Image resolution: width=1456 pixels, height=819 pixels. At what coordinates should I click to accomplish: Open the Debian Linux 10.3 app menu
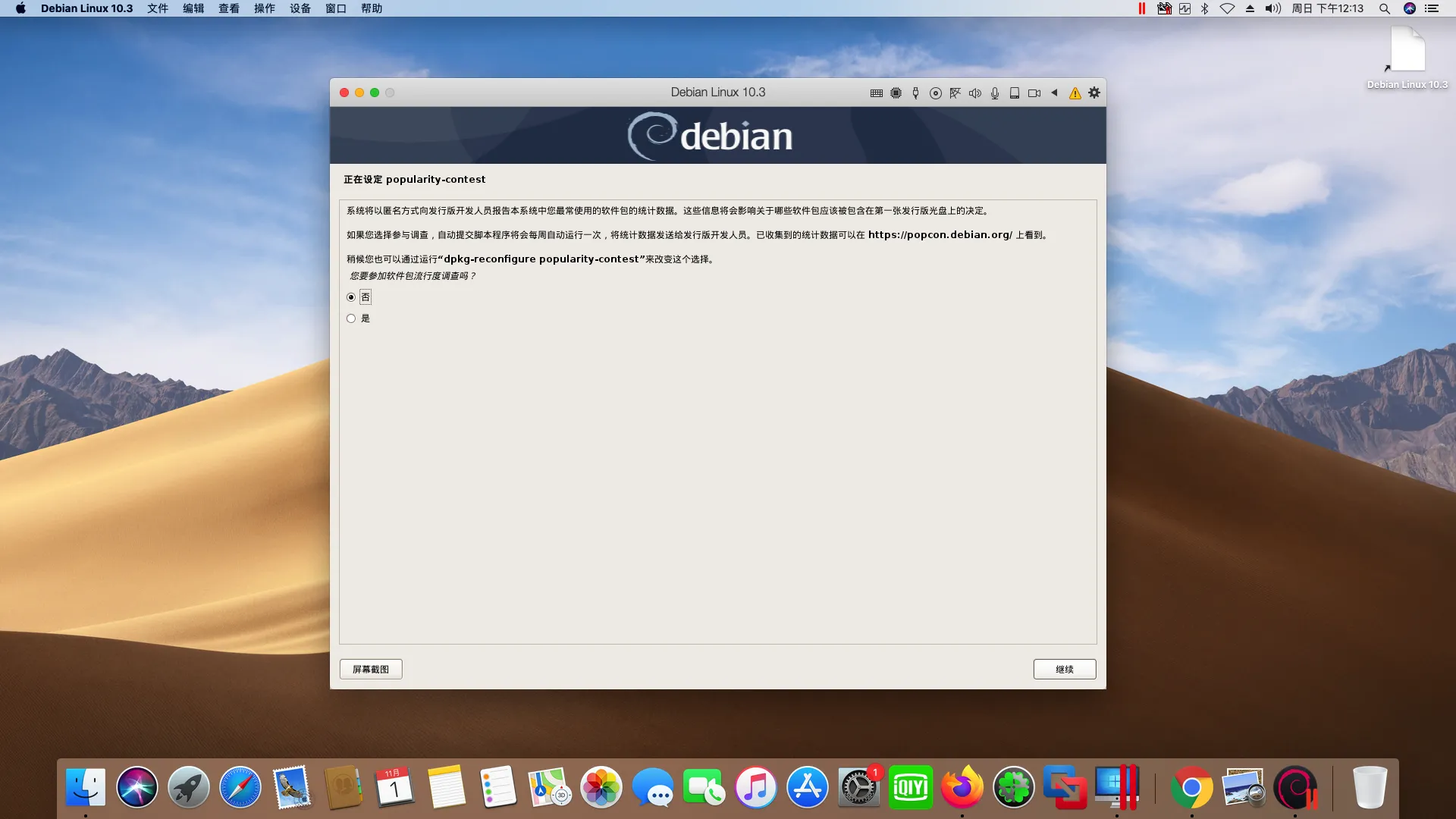pyautogui.click(x=86, y=8)
